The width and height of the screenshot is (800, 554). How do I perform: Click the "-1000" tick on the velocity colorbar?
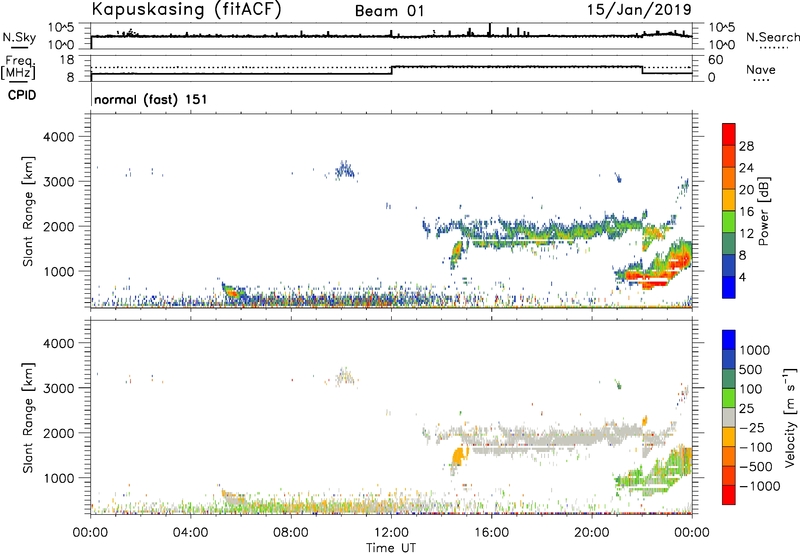(x=760, y=486)
